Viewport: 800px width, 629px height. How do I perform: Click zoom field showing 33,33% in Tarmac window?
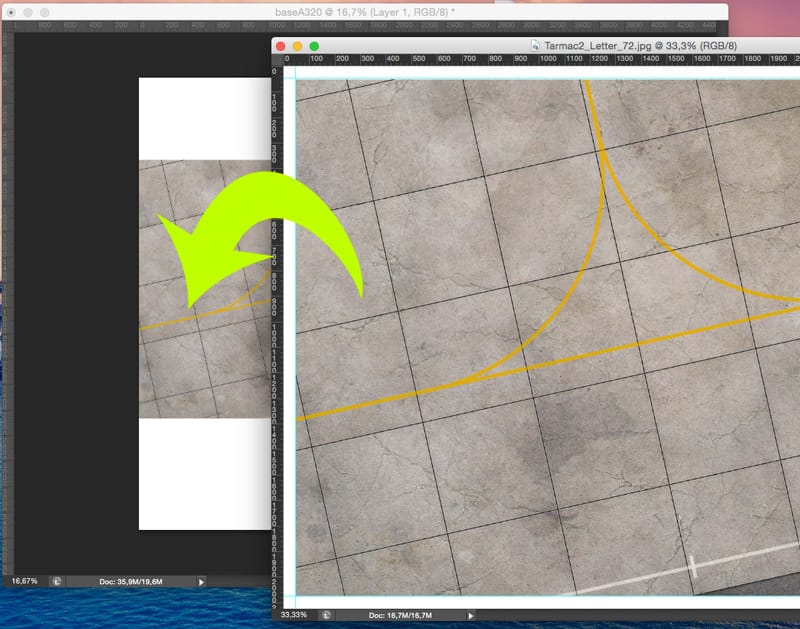coord(294,615)
